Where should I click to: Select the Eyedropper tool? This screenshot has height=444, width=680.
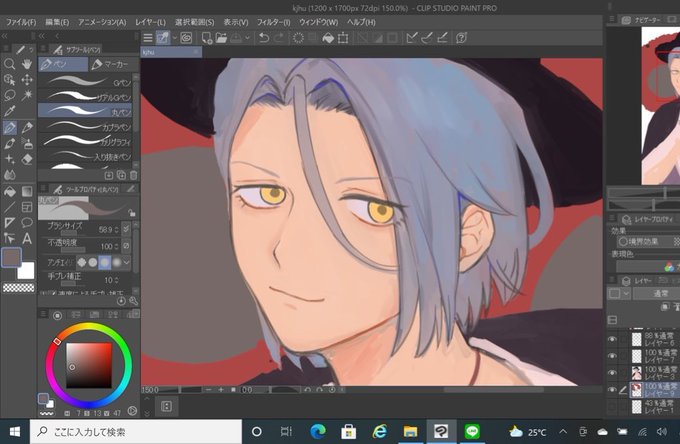(x=10, y=111)
